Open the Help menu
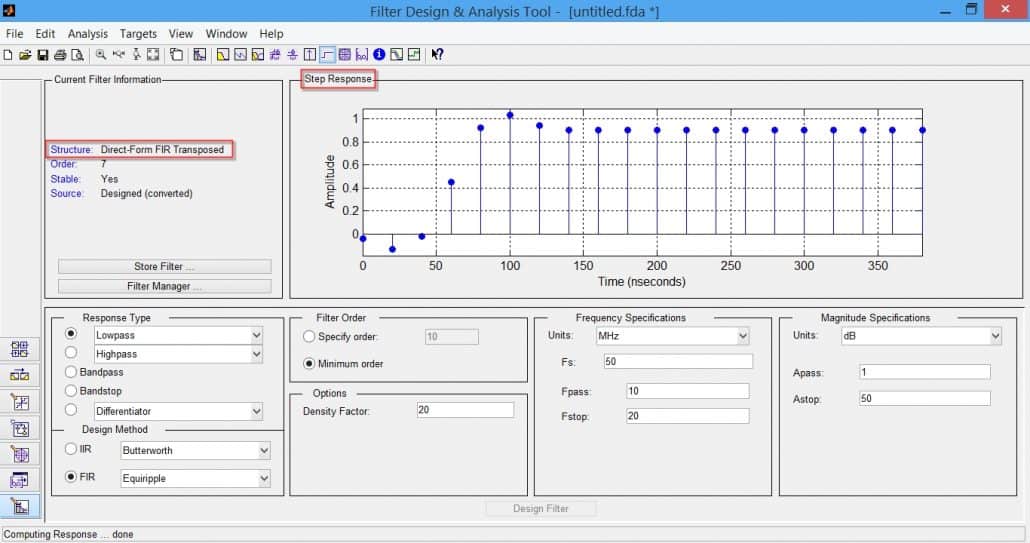The image size is (1030, 543). (x=271, y=33)
